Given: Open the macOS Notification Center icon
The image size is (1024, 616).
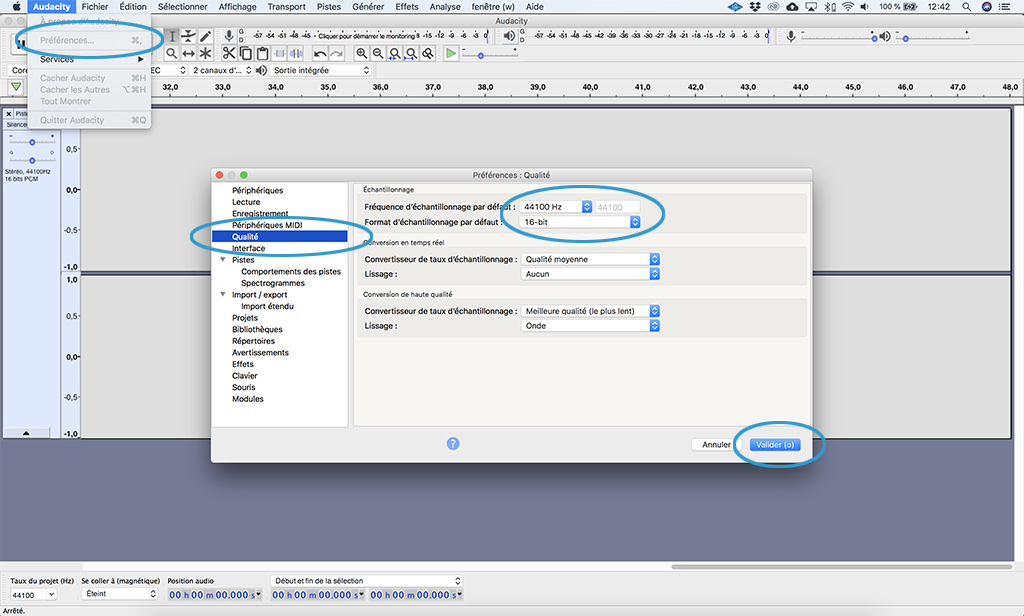Looking at the screenshot, I should tap(1004, 7).
